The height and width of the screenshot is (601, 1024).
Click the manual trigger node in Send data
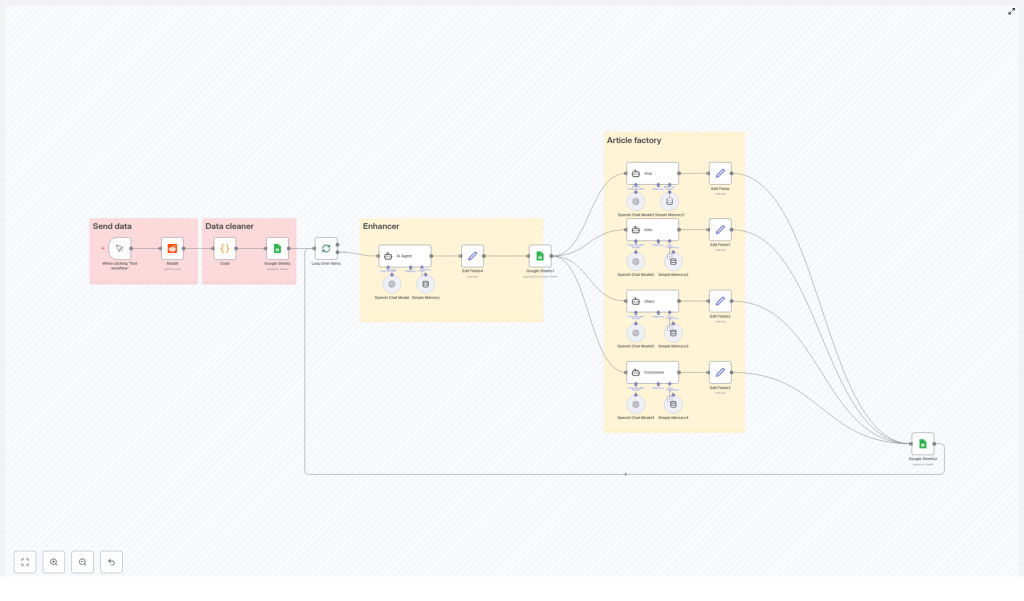(x=120, y=248)
